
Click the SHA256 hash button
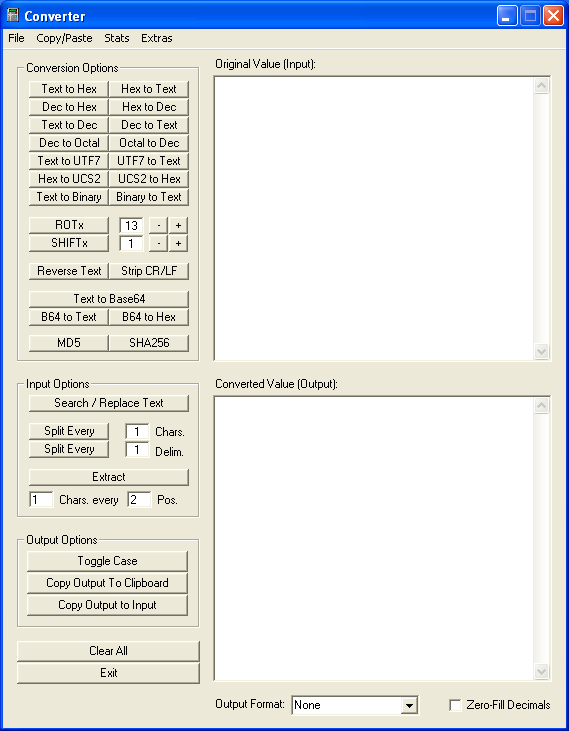click(149, 343)
